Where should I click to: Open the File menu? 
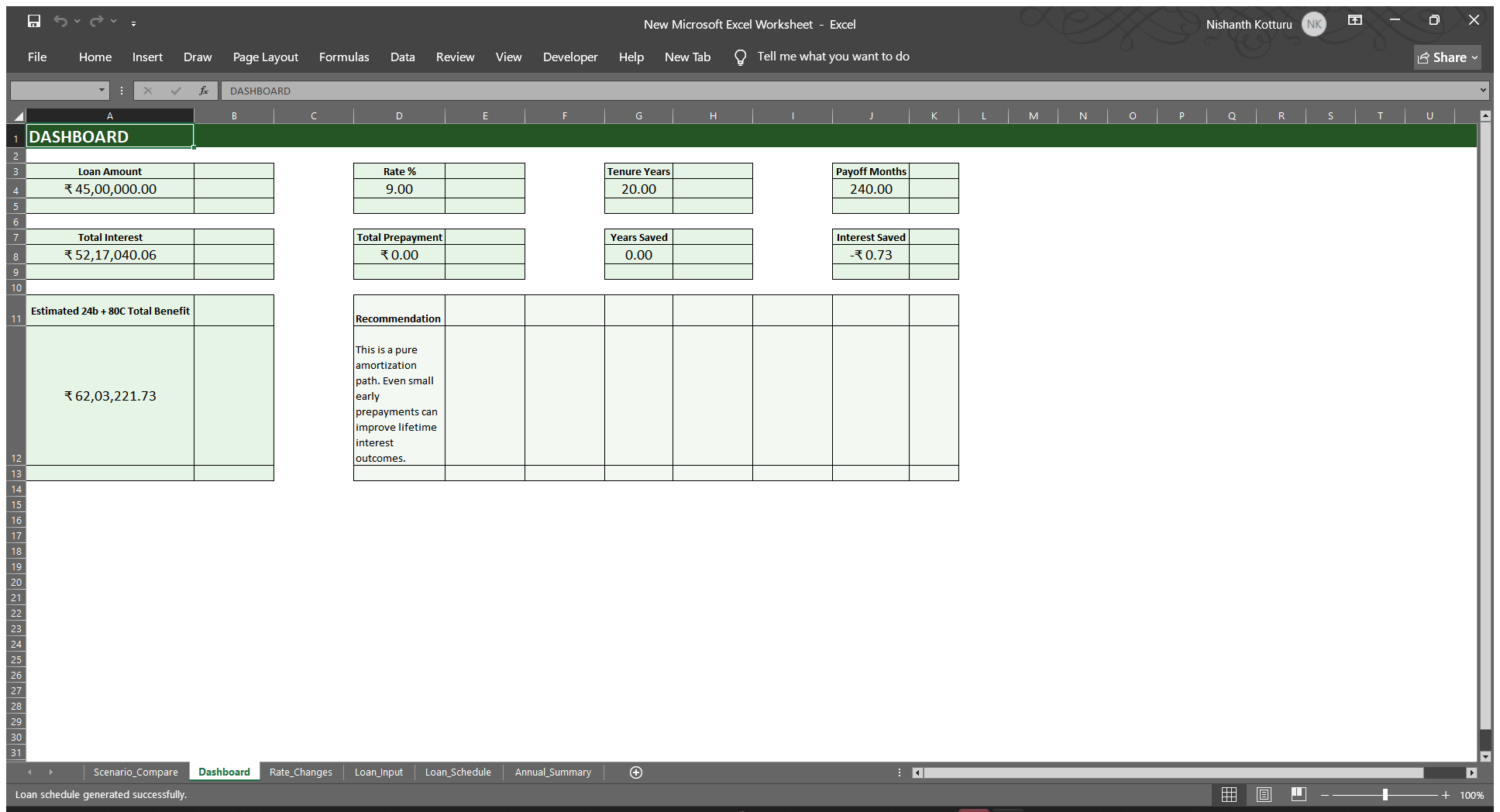(x=37, y=57)
